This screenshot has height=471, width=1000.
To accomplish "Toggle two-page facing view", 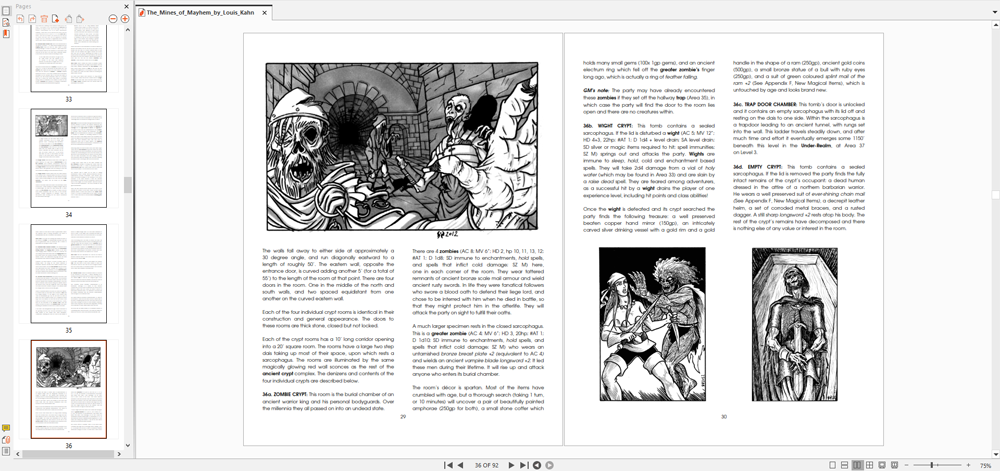I will [x=857, y=465].
